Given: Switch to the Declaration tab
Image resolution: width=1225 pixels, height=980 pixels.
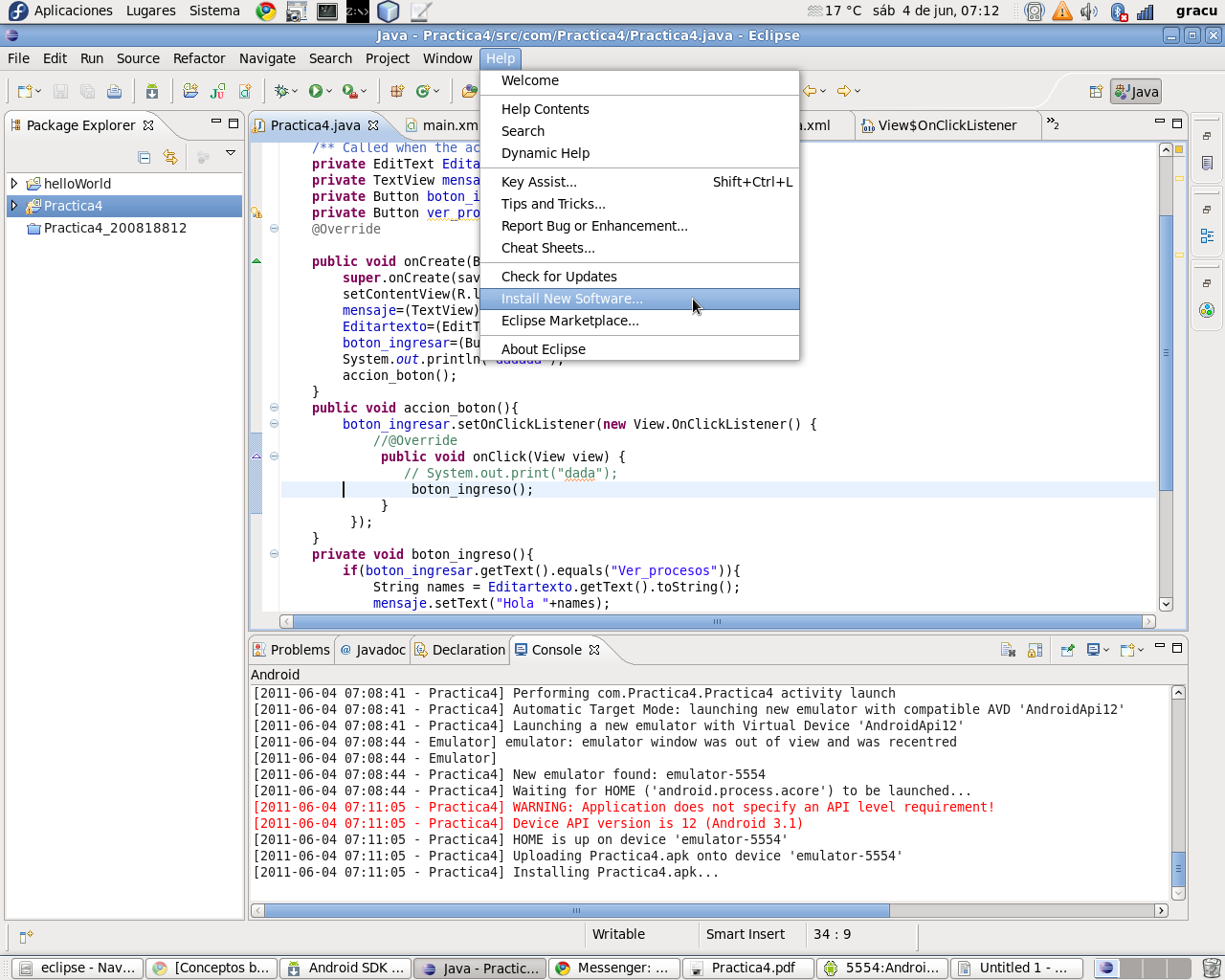Looking at the screenshot, I should tap(459, 650).
